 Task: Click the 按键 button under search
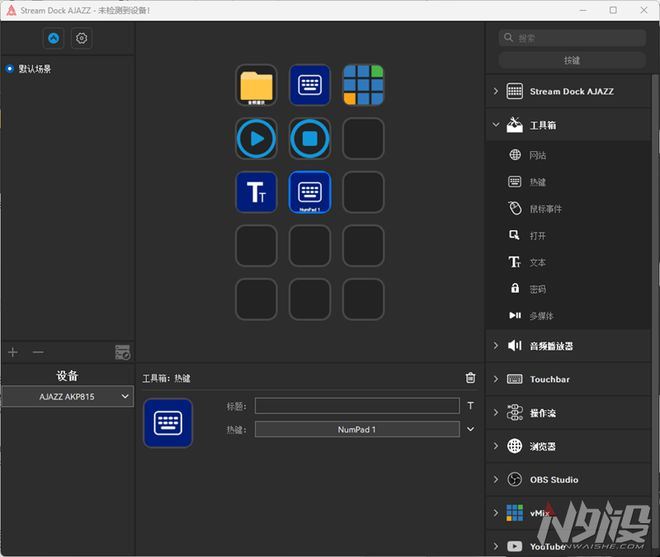pos(572,60)
